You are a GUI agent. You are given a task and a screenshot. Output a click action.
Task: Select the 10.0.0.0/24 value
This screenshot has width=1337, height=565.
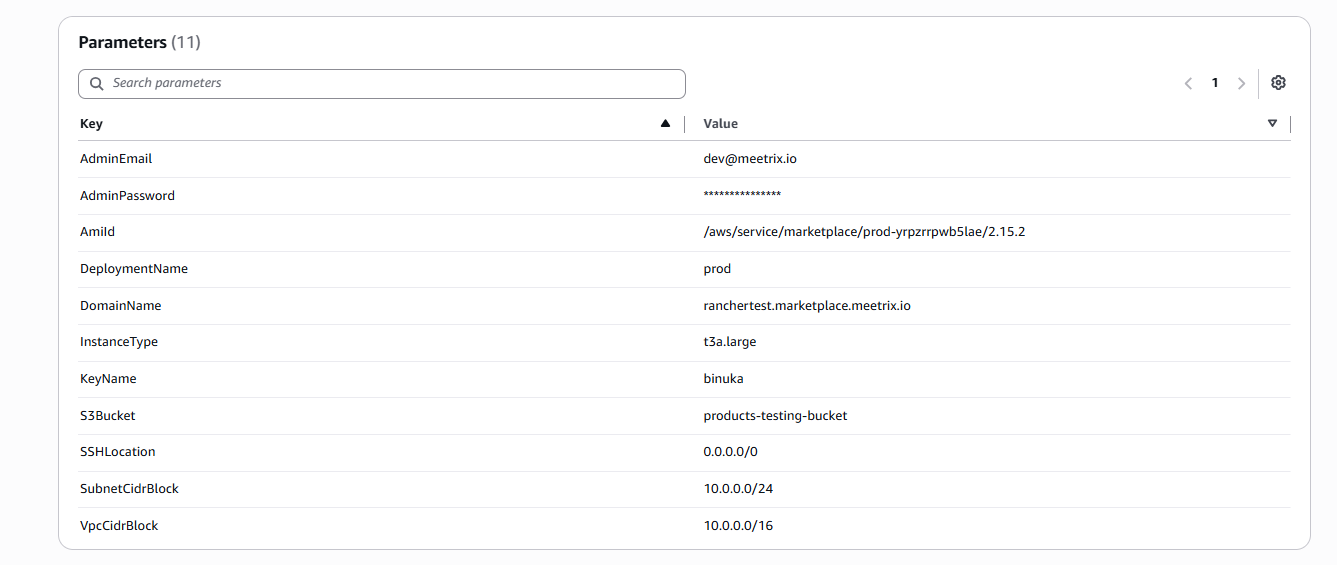point(738,489)
